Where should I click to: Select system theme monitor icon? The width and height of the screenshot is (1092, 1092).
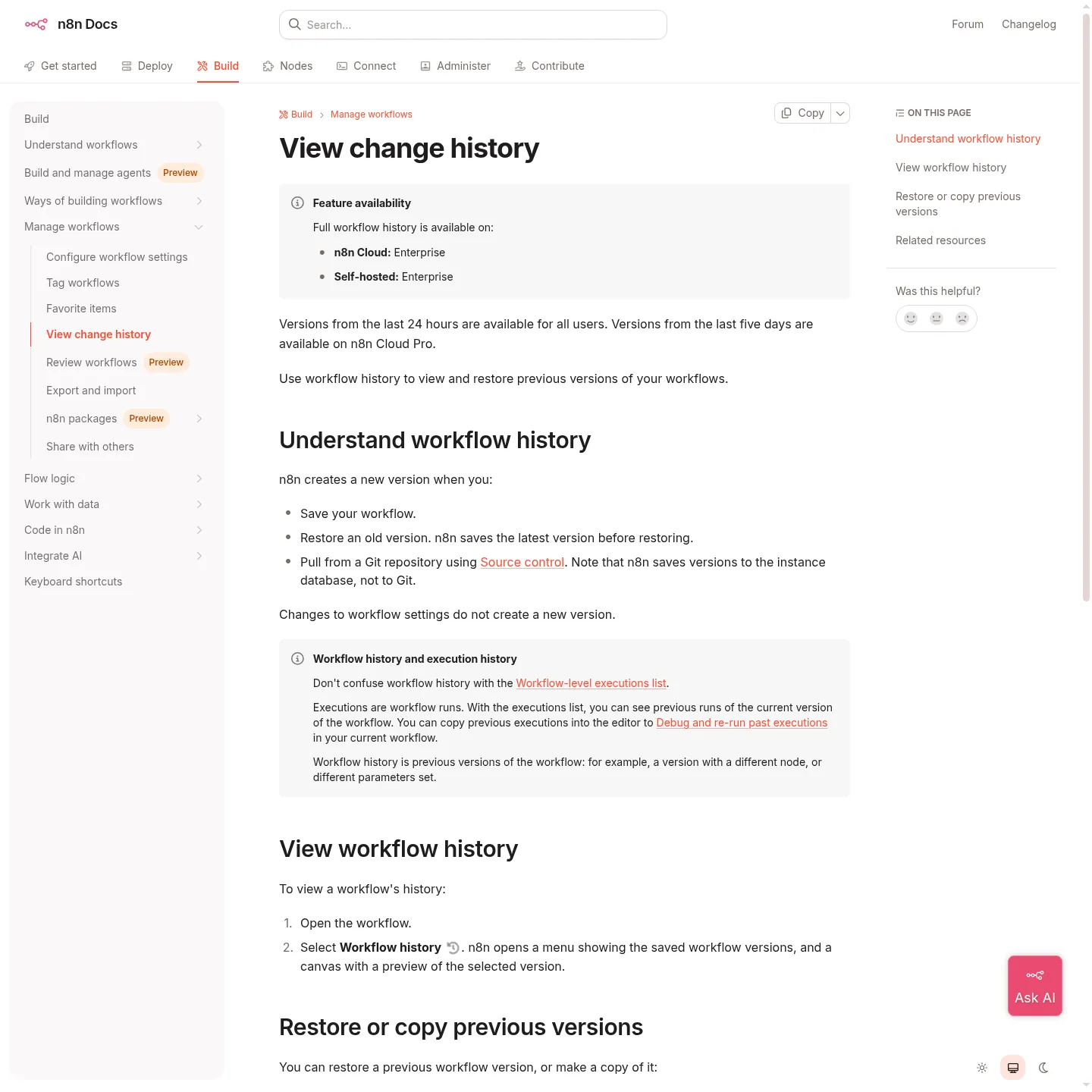[x=1013, y=1068]
